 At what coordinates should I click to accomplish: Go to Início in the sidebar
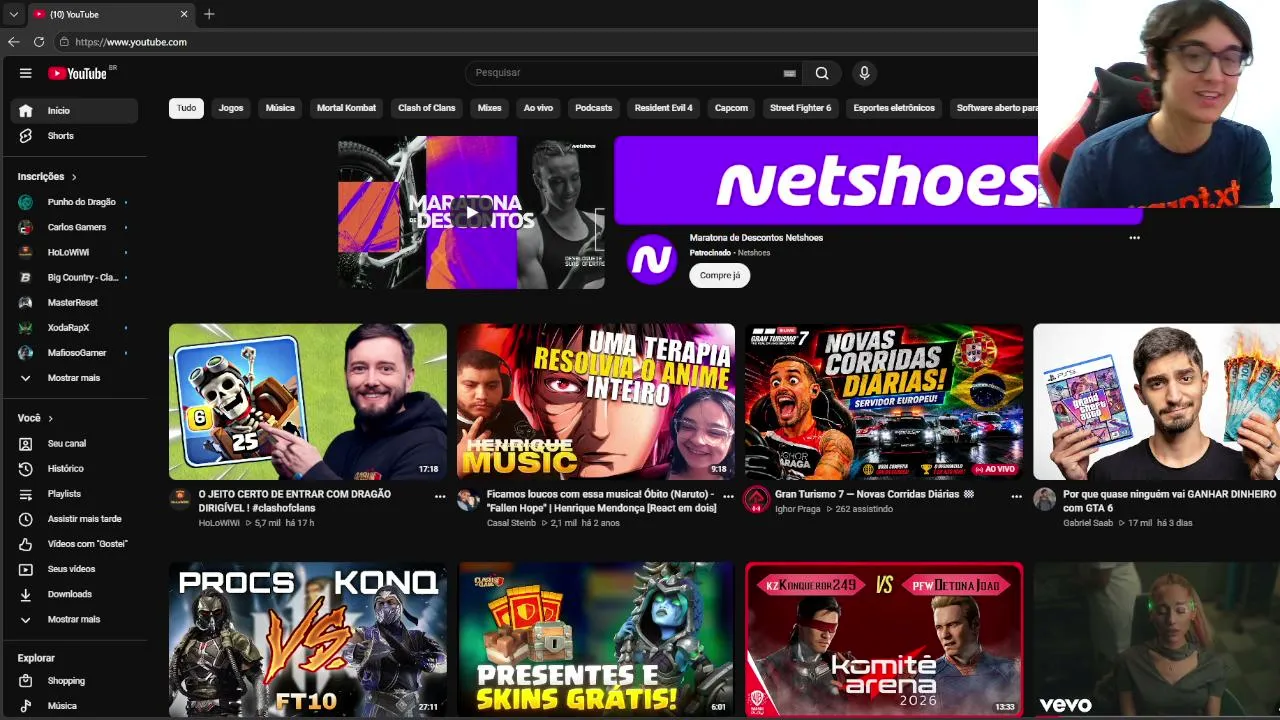[74, 111]
